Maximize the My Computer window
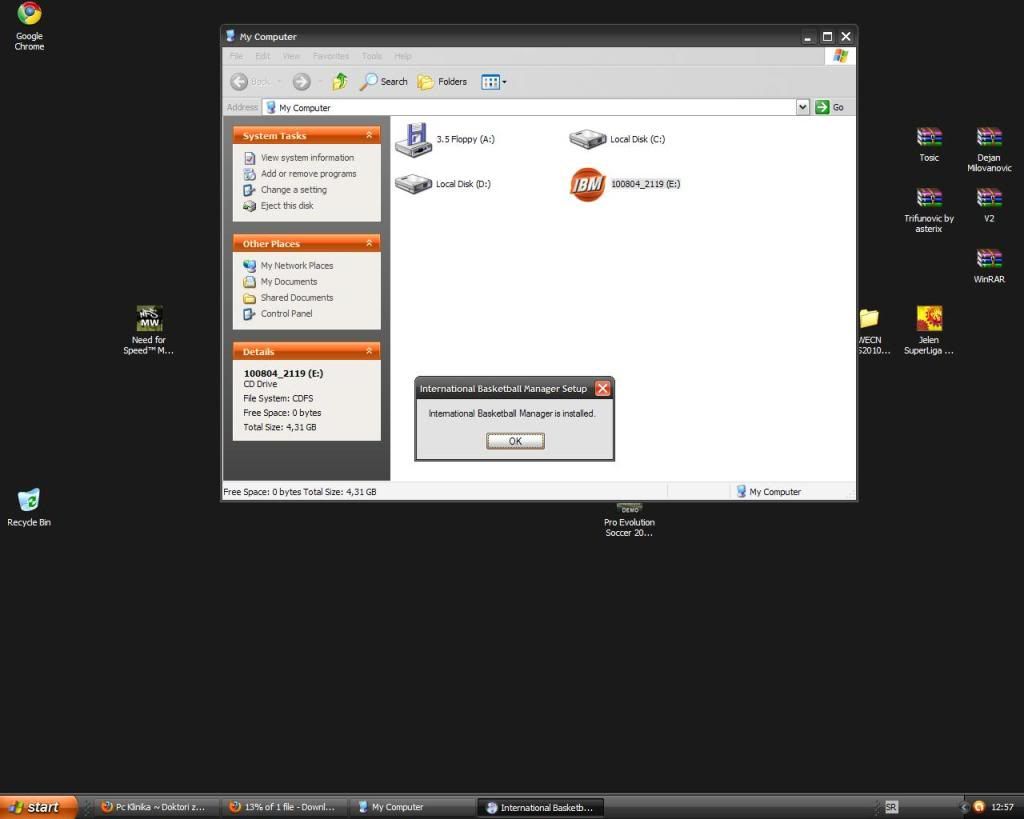Screen dimensions: 1024x819 point(827,37)
